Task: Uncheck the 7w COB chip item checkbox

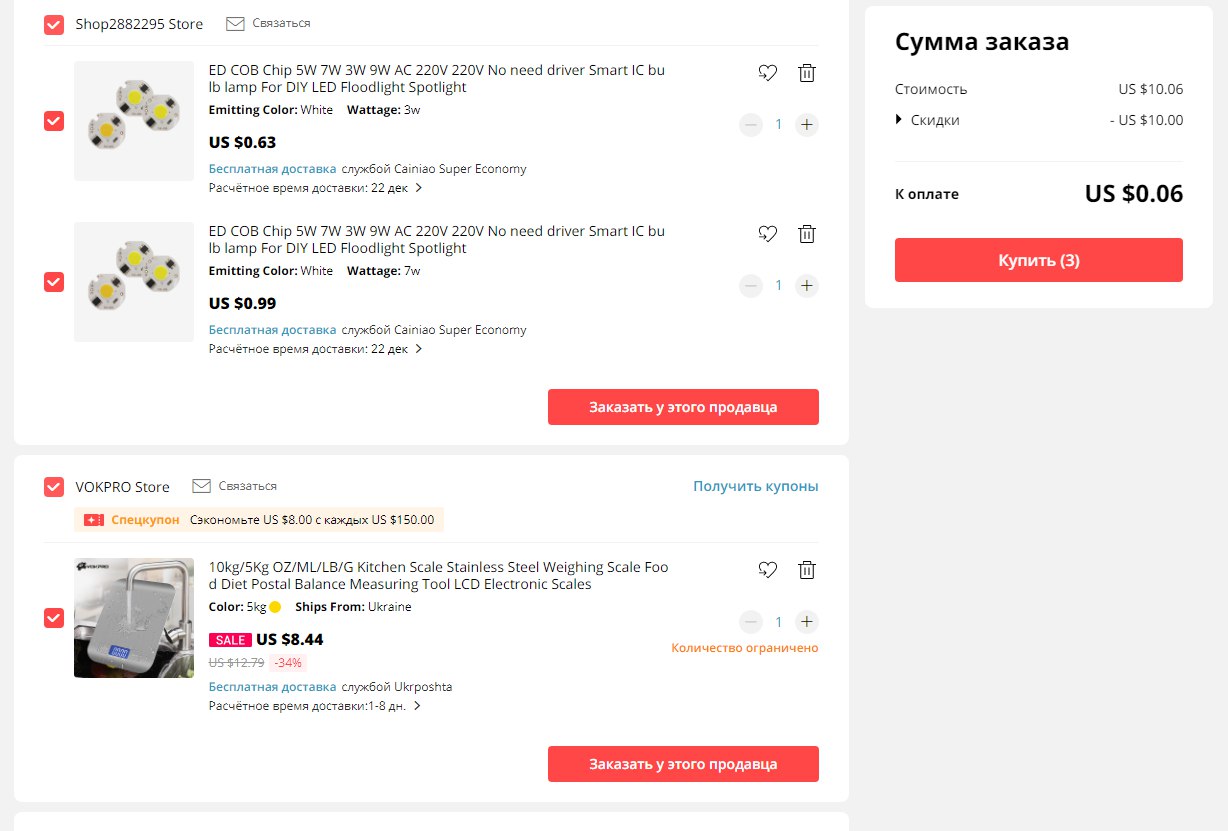Action: pyautogui.click(x=54, y=282)
